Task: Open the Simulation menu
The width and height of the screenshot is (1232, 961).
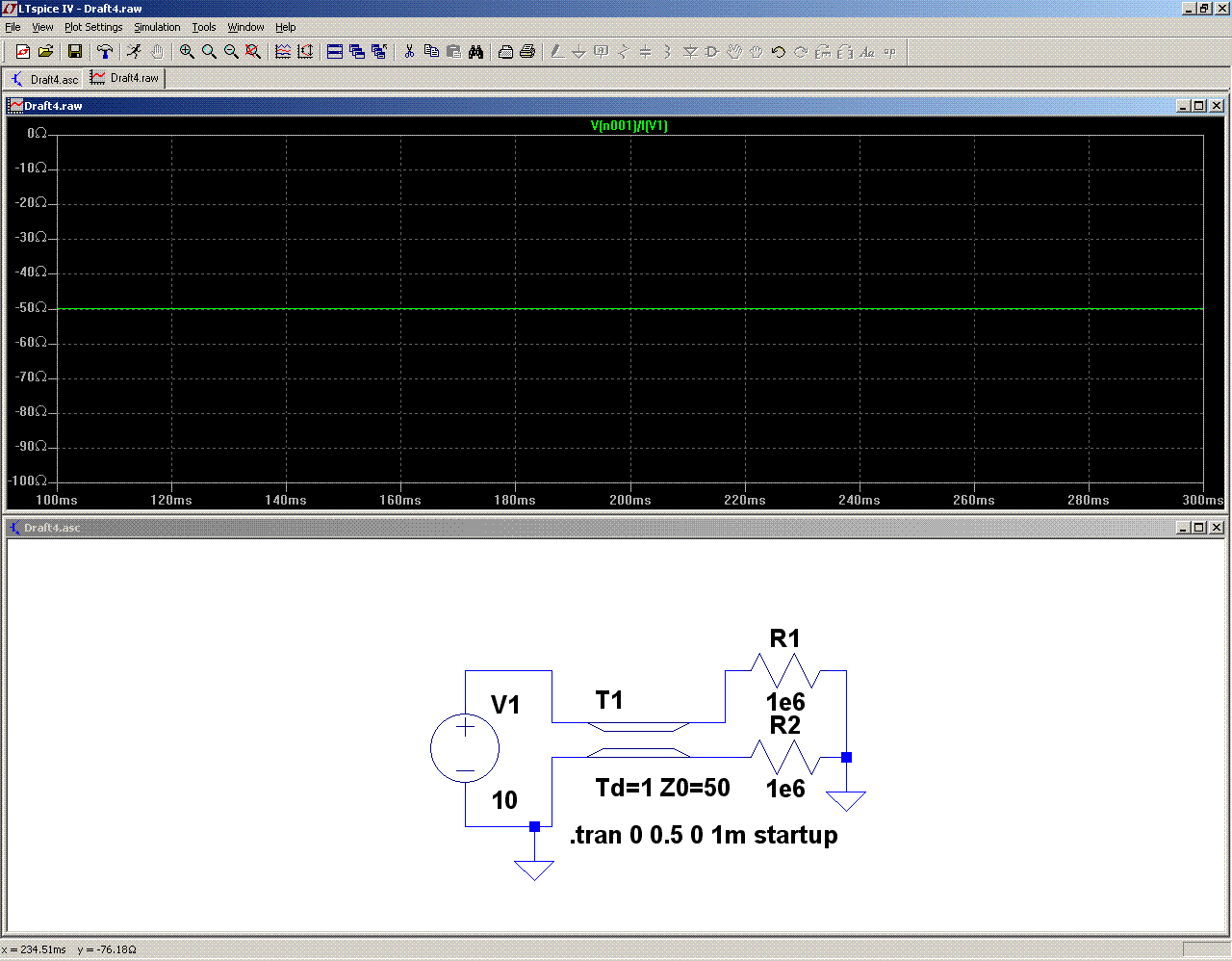Action: click(157, 27)
